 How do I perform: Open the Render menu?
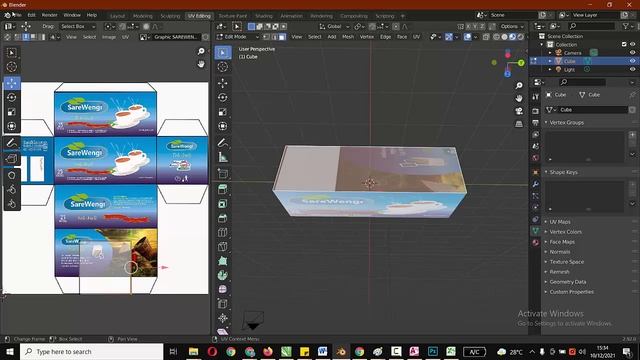pyautogui.click(x=49, y=15)
